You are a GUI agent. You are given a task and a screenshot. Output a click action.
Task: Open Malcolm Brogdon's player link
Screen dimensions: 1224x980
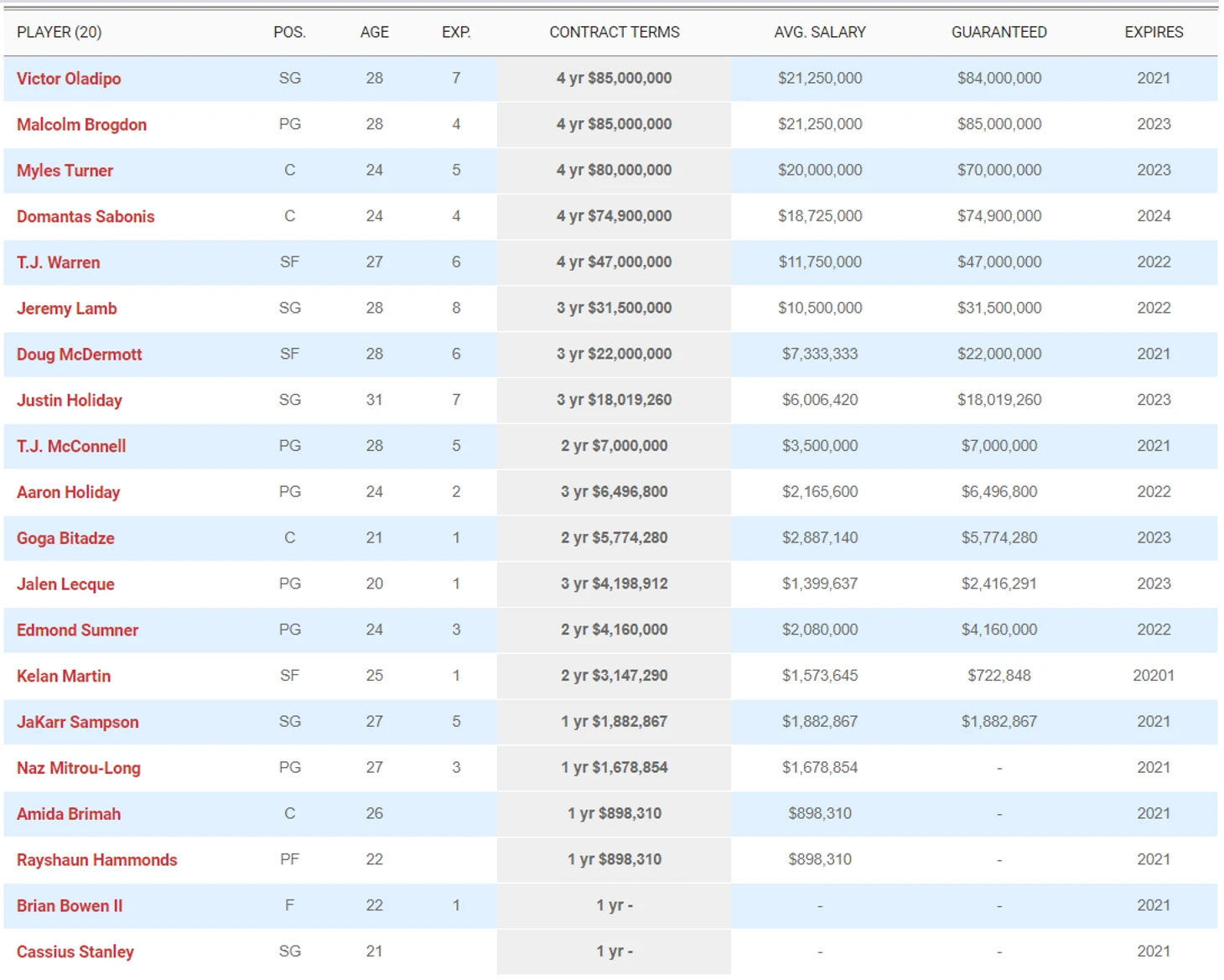pyautogui.click(x=81, y=125)
